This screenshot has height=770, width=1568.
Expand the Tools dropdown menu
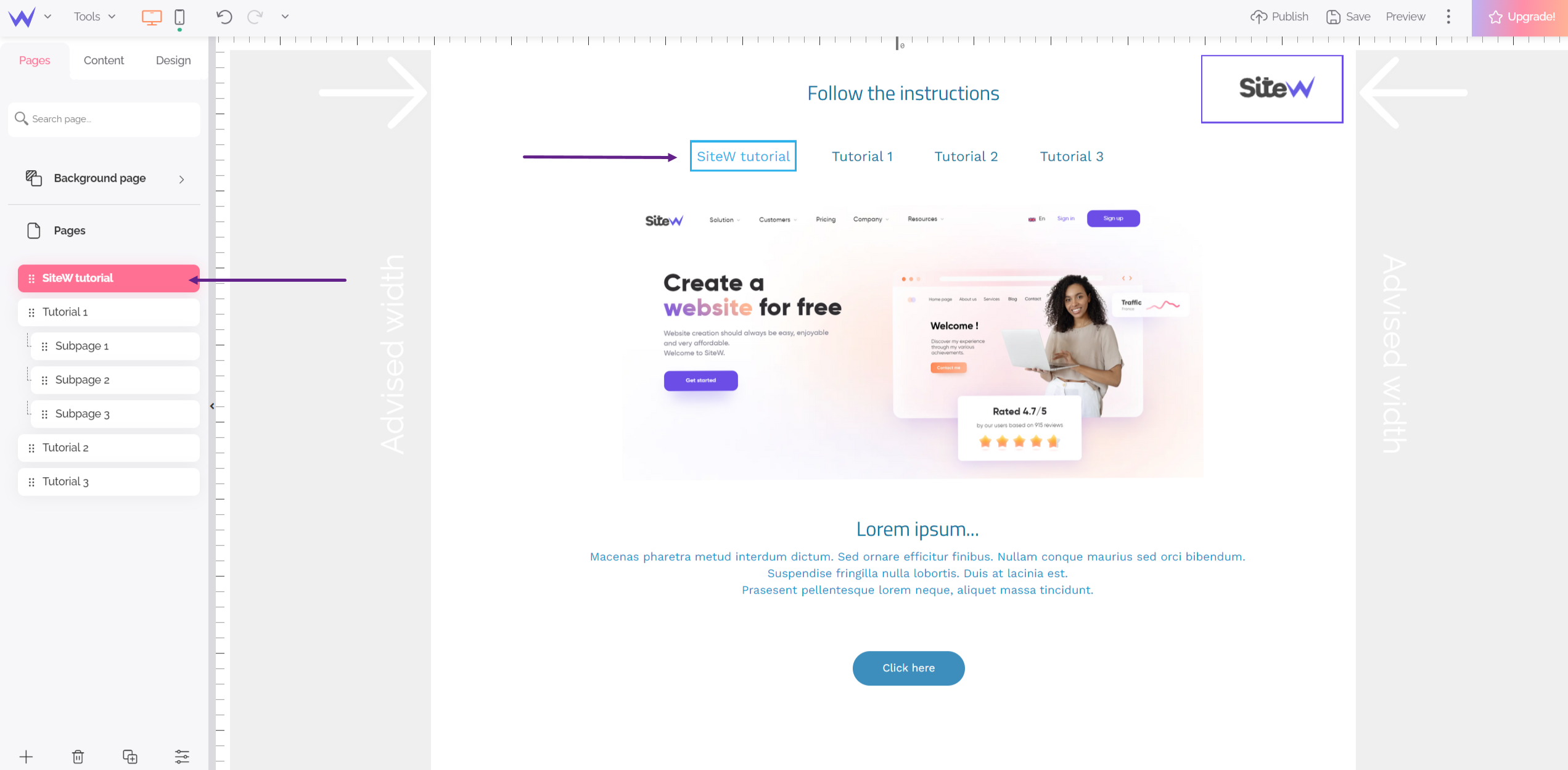click(x=95, y=17)
